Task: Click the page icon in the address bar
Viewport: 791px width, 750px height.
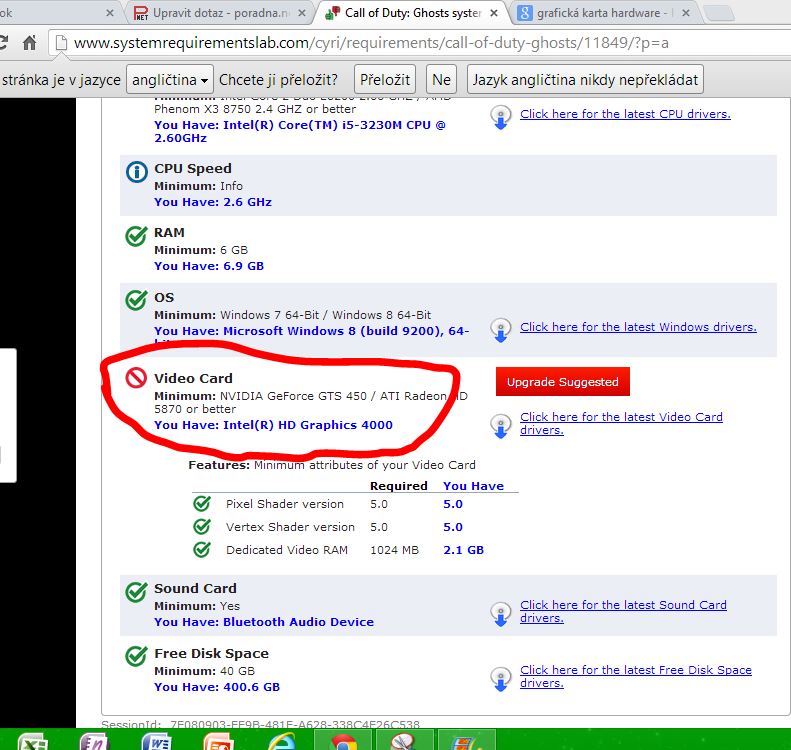Action: pos(61,43)
